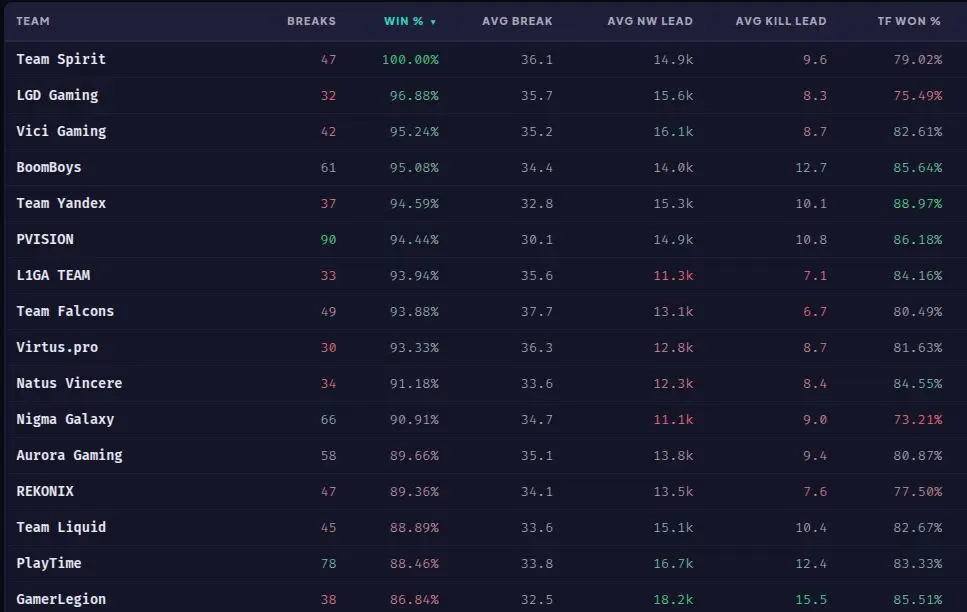Click REKONIX's 89.36% win value
967x612 pixels.
[x=414, y=492]
